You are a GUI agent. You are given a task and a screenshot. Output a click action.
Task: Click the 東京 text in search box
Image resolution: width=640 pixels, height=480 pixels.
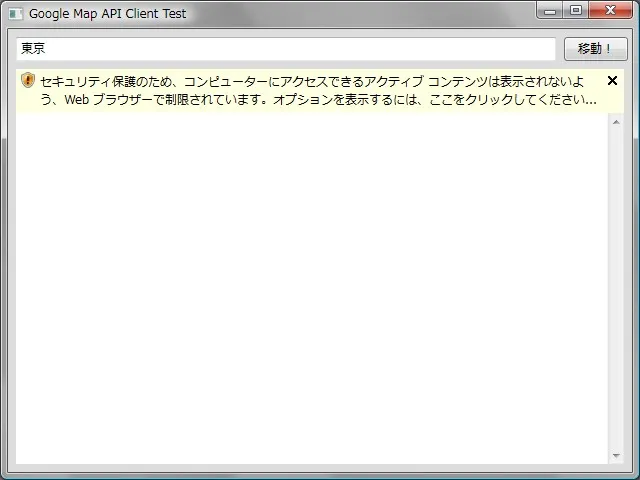(33, 49)
